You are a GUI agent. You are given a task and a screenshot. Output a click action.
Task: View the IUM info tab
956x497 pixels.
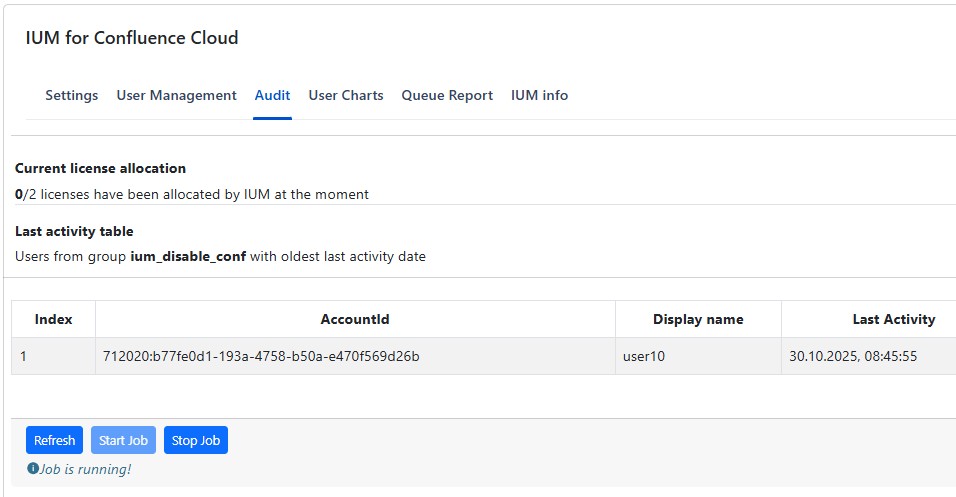click(x=539, y=96)
